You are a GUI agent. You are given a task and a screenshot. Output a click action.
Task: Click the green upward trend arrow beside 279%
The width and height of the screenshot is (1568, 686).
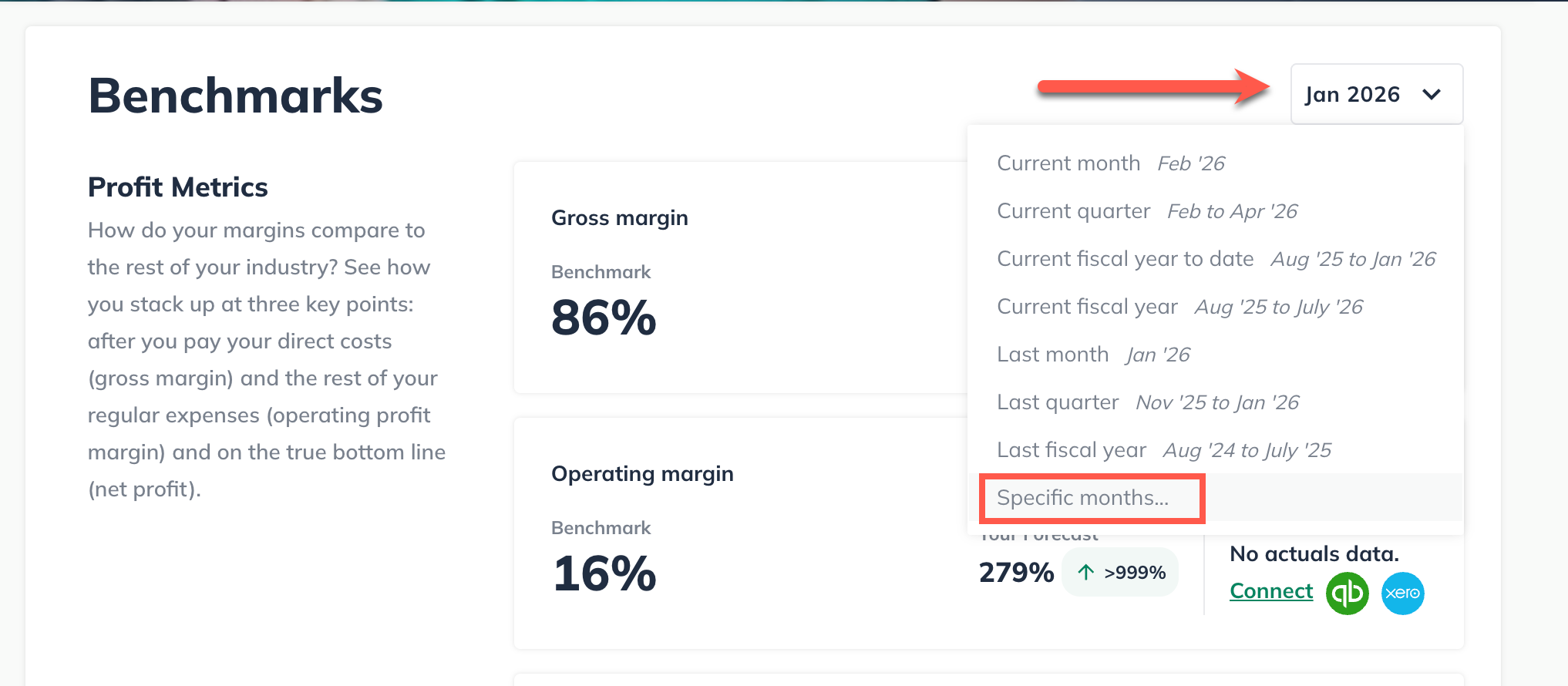click(x=1086, y=572)
